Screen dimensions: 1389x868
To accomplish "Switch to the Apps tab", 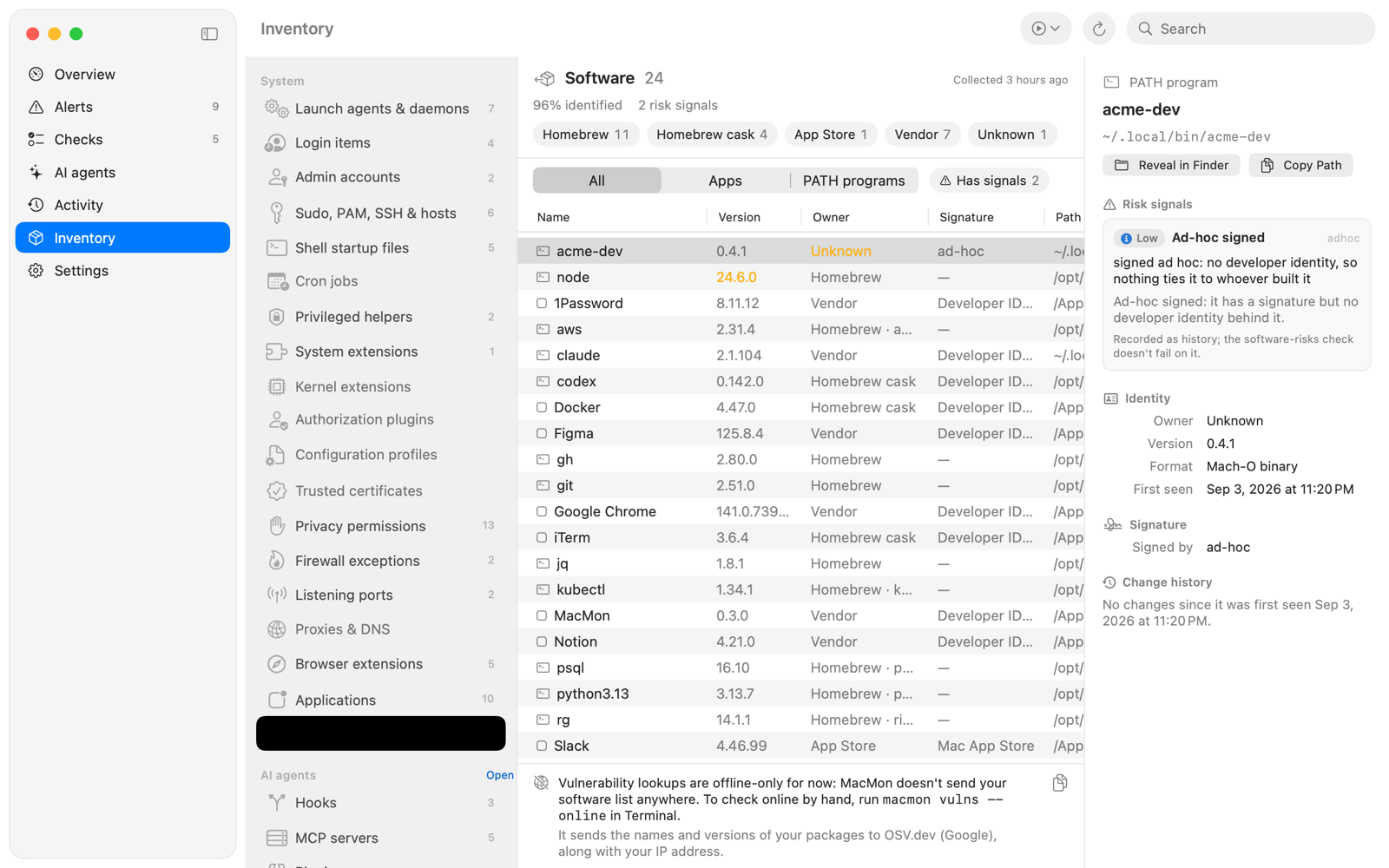I will tap(725, 181).
